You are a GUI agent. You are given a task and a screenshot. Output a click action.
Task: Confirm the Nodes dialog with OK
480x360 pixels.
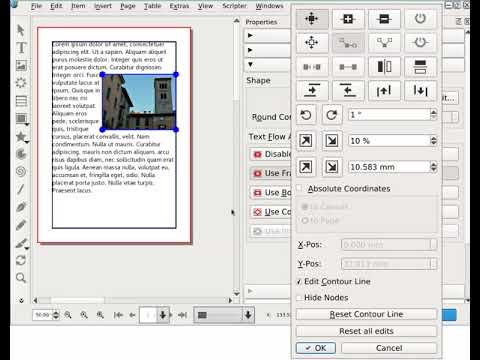pyautogui.click(x=316, y=348)
